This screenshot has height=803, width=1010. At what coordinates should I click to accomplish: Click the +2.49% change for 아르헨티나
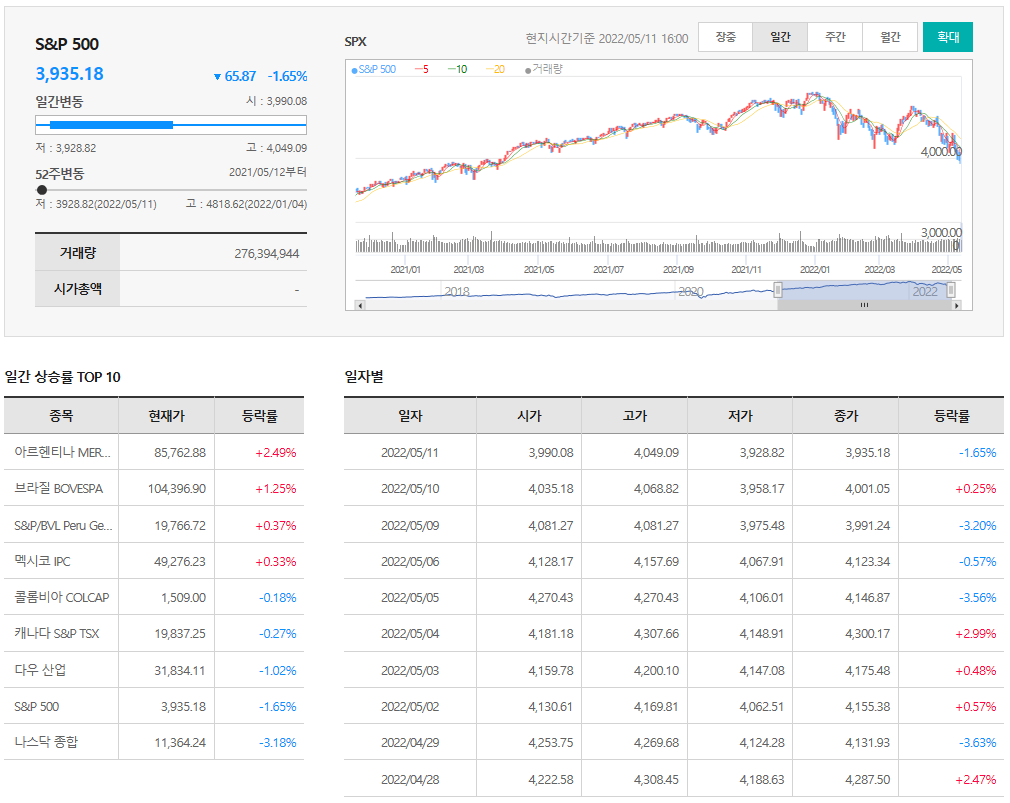click(x=276, y=452)
